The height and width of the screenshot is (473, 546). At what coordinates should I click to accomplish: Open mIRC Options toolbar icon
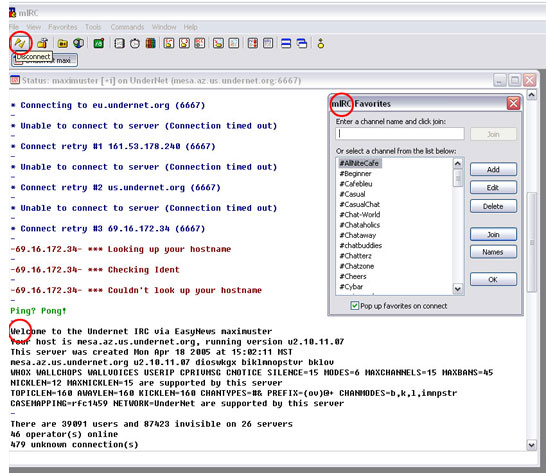click(x=42, y=43)
